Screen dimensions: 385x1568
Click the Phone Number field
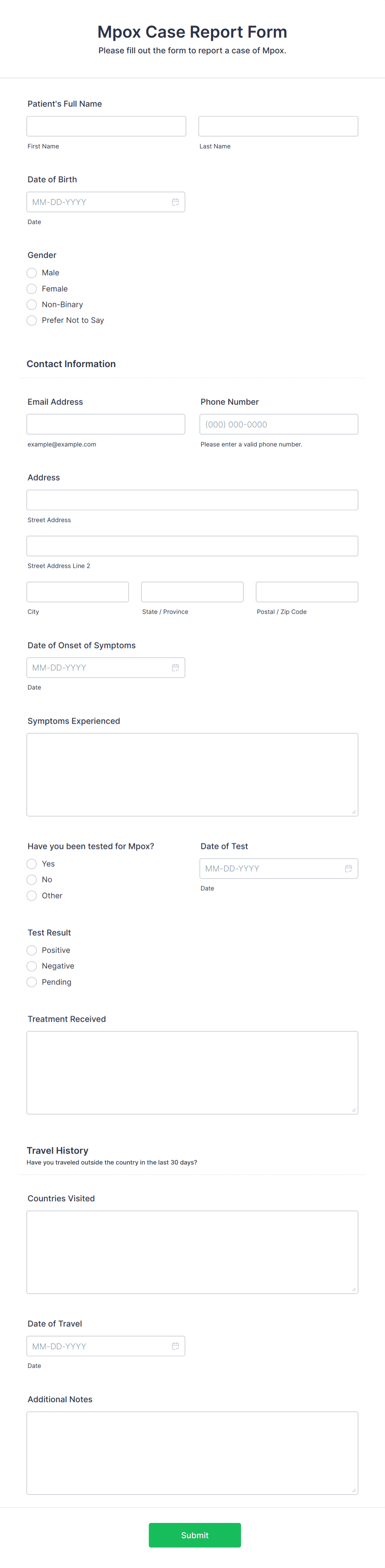pos(278,424)
